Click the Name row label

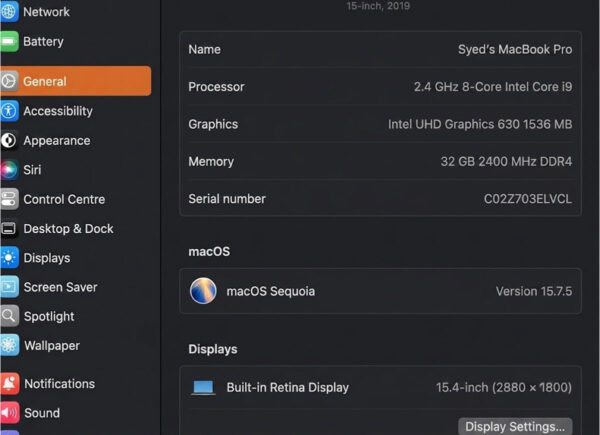204,49
